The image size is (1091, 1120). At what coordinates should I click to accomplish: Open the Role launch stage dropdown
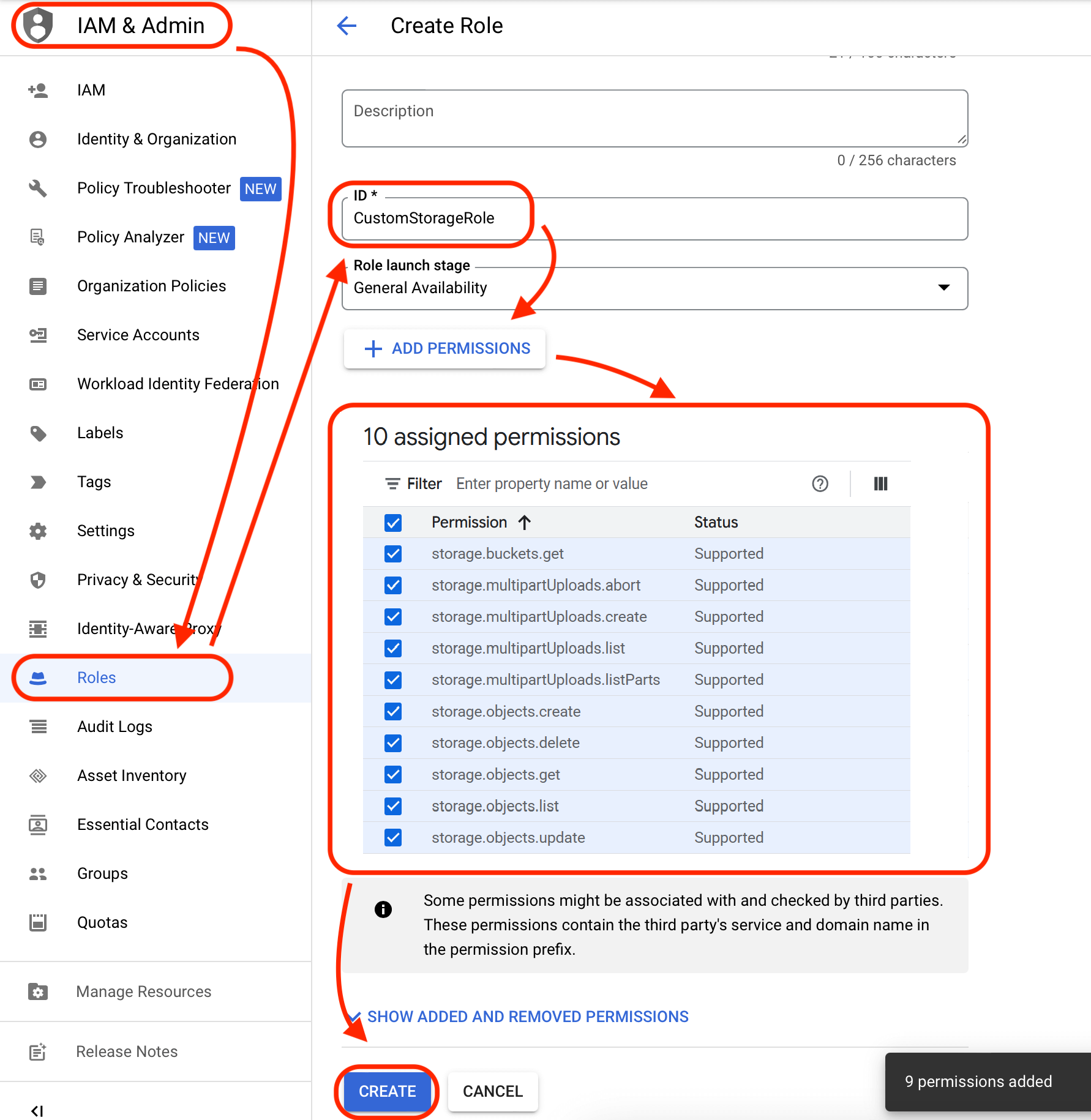point(944,288)
